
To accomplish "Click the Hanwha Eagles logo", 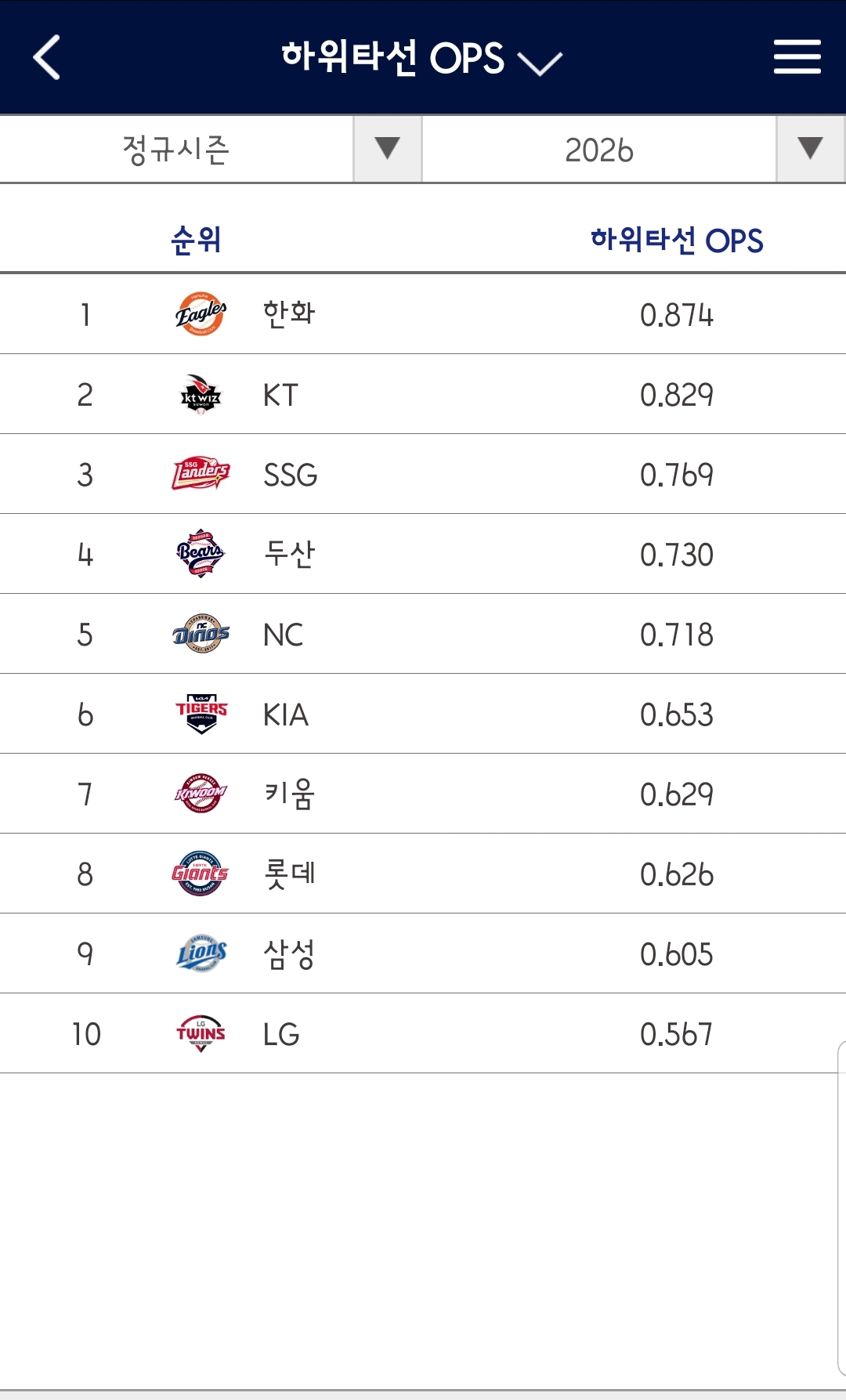I will click(x=201, y=314).
